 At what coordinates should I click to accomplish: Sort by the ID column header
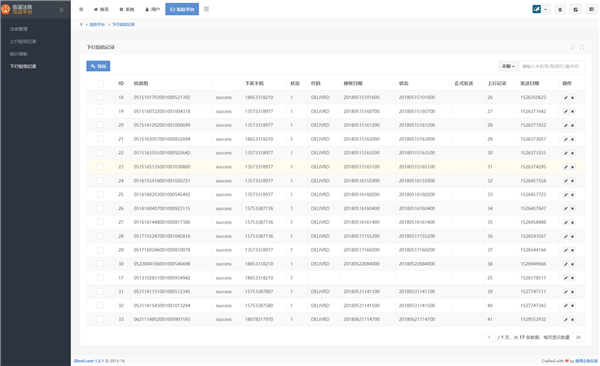[121, 83]
